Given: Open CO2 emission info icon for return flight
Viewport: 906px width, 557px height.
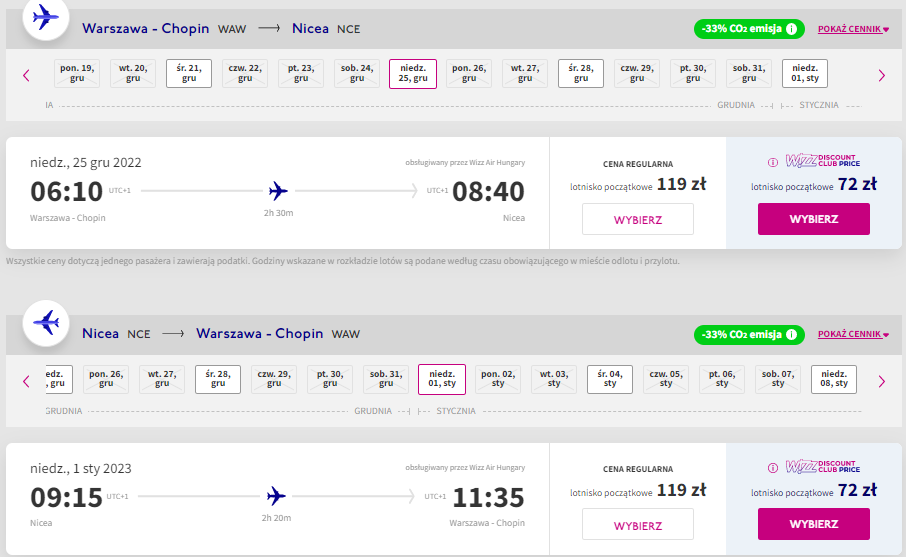Looking at the screenshot, I should point(792,334).
